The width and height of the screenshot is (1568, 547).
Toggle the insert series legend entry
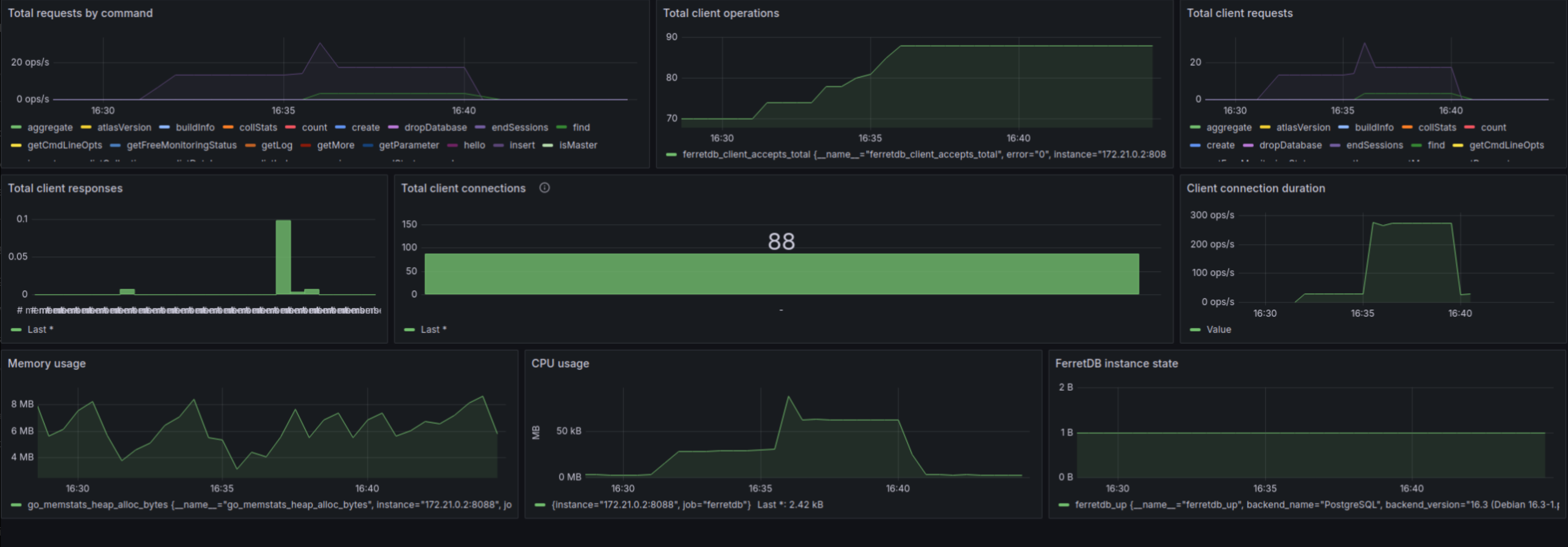522,145
